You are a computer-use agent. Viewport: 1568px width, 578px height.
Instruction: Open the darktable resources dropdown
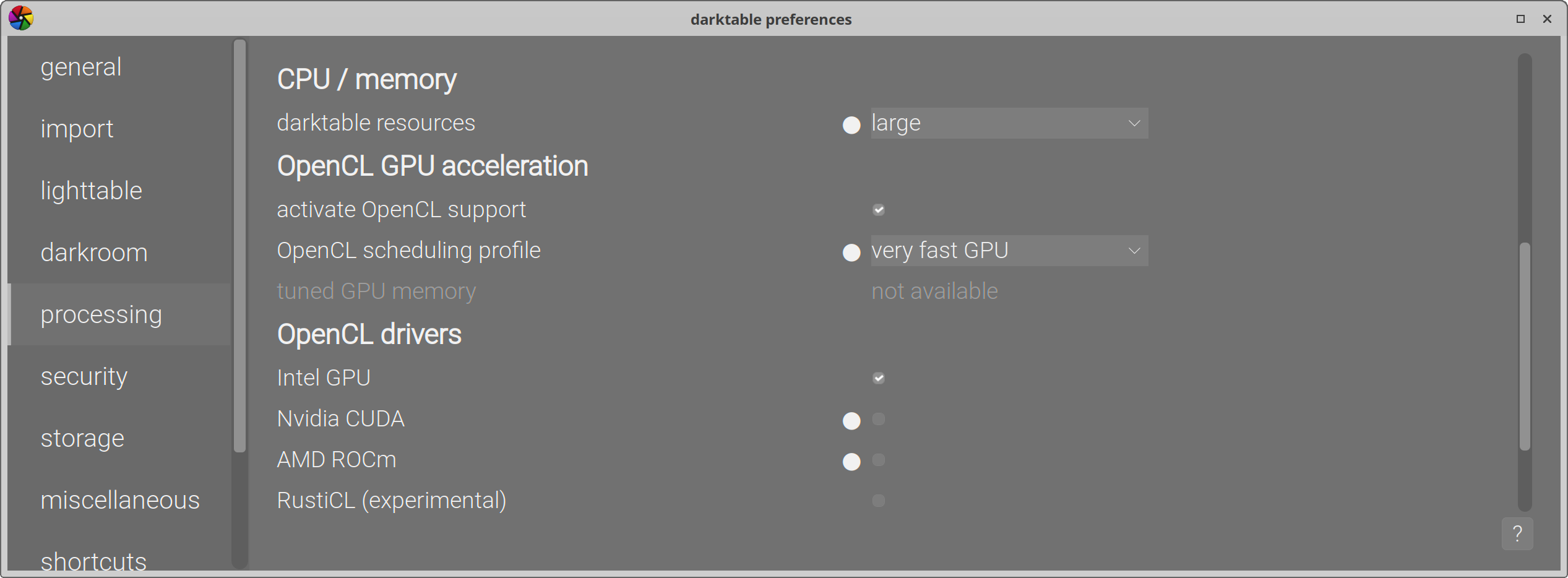(x=1009, y=123)
